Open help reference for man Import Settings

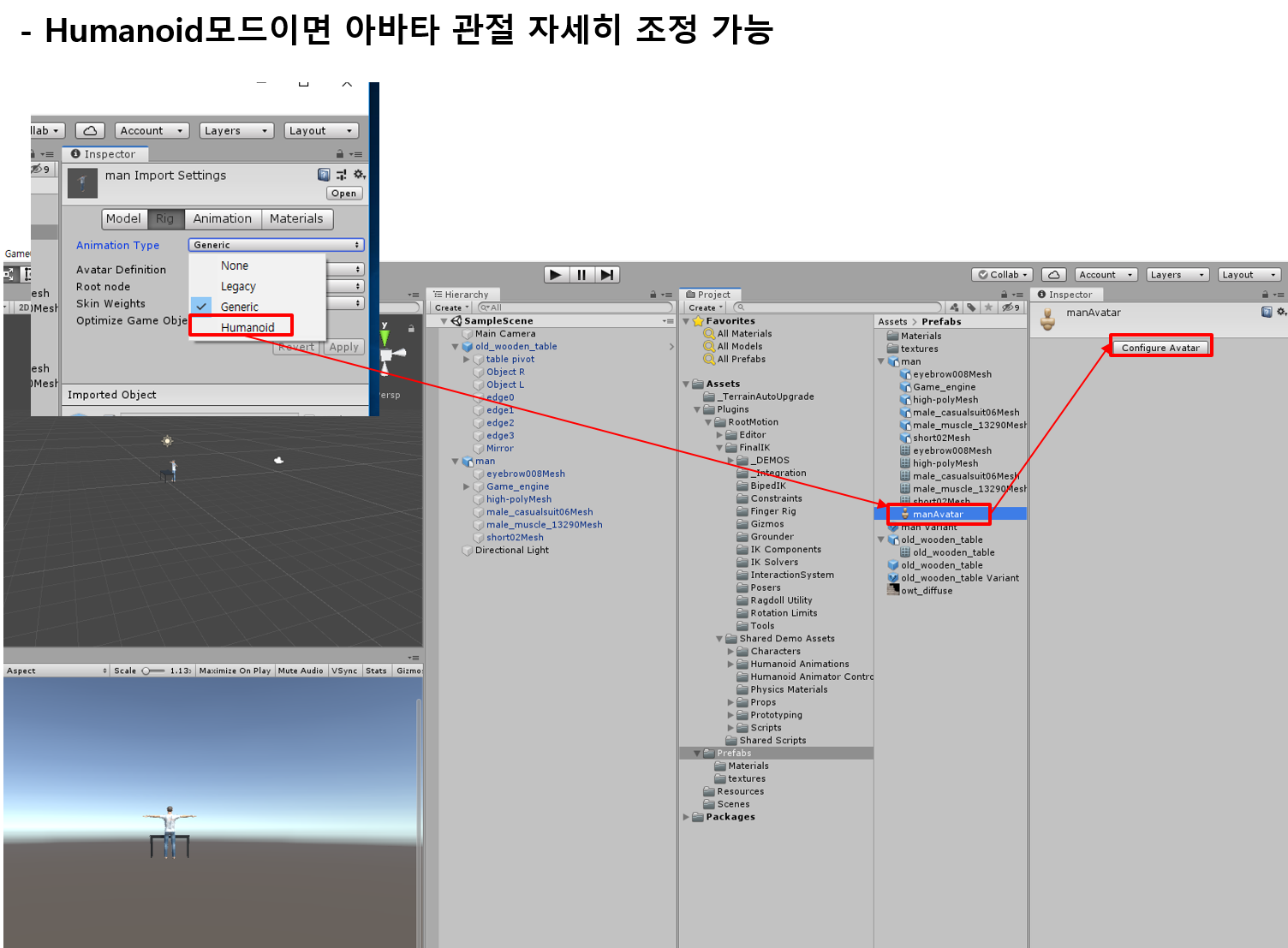(324, 175)
